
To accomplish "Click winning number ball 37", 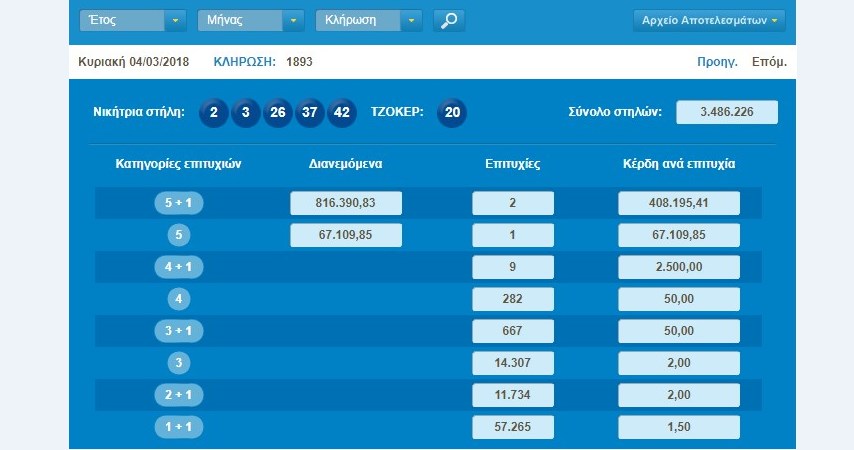I will (x=310, y=112).
